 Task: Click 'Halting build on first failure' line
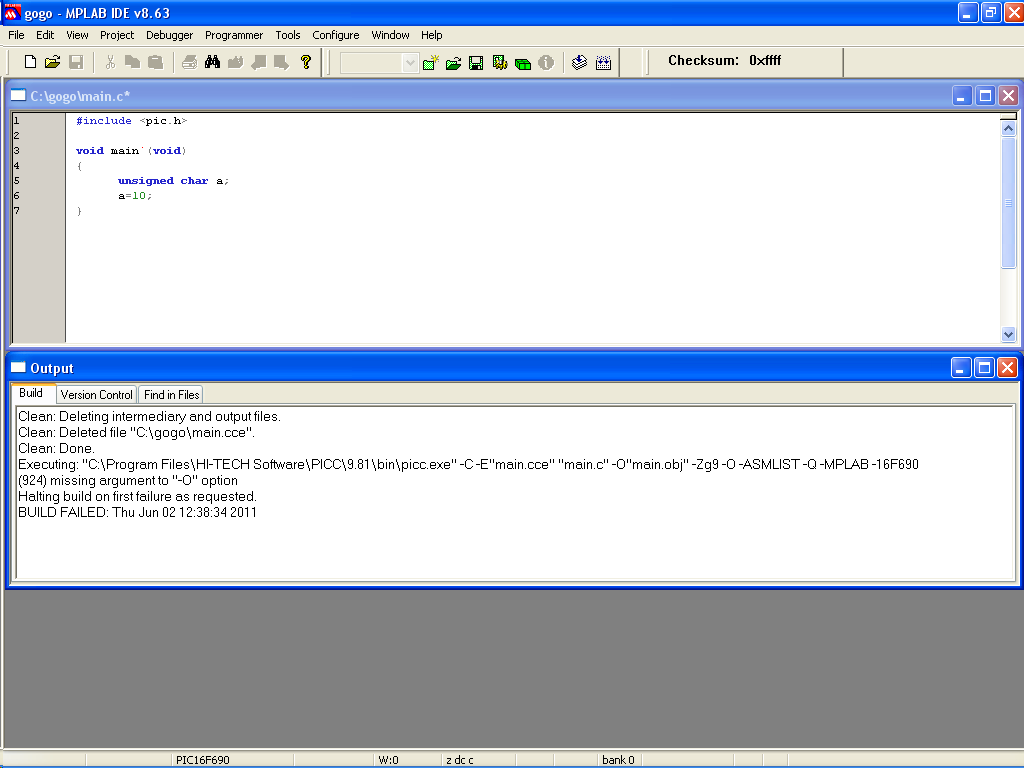click(x=137, y=496)
